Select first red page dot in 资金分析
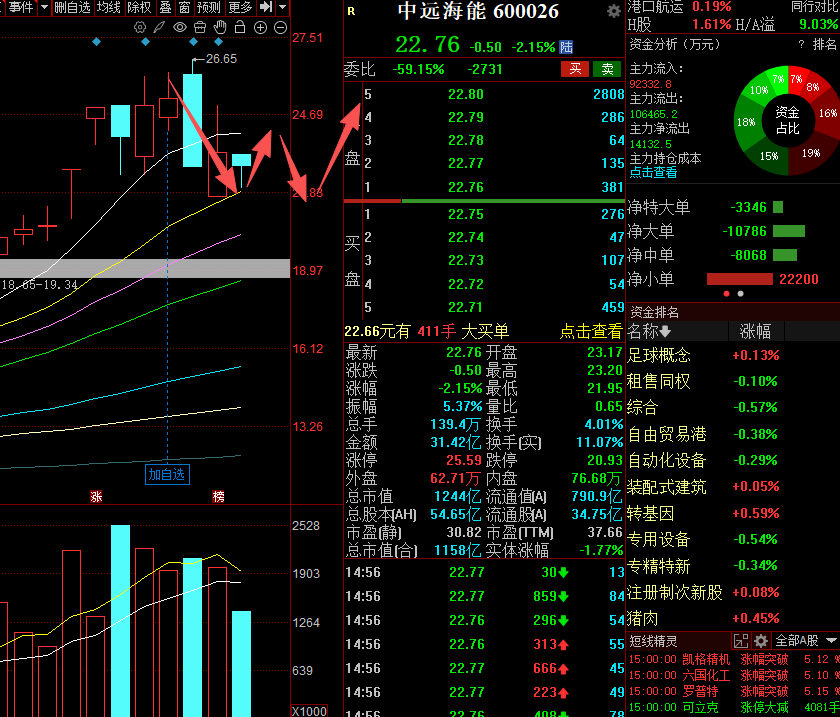840x717 pixels. point(726,294)
